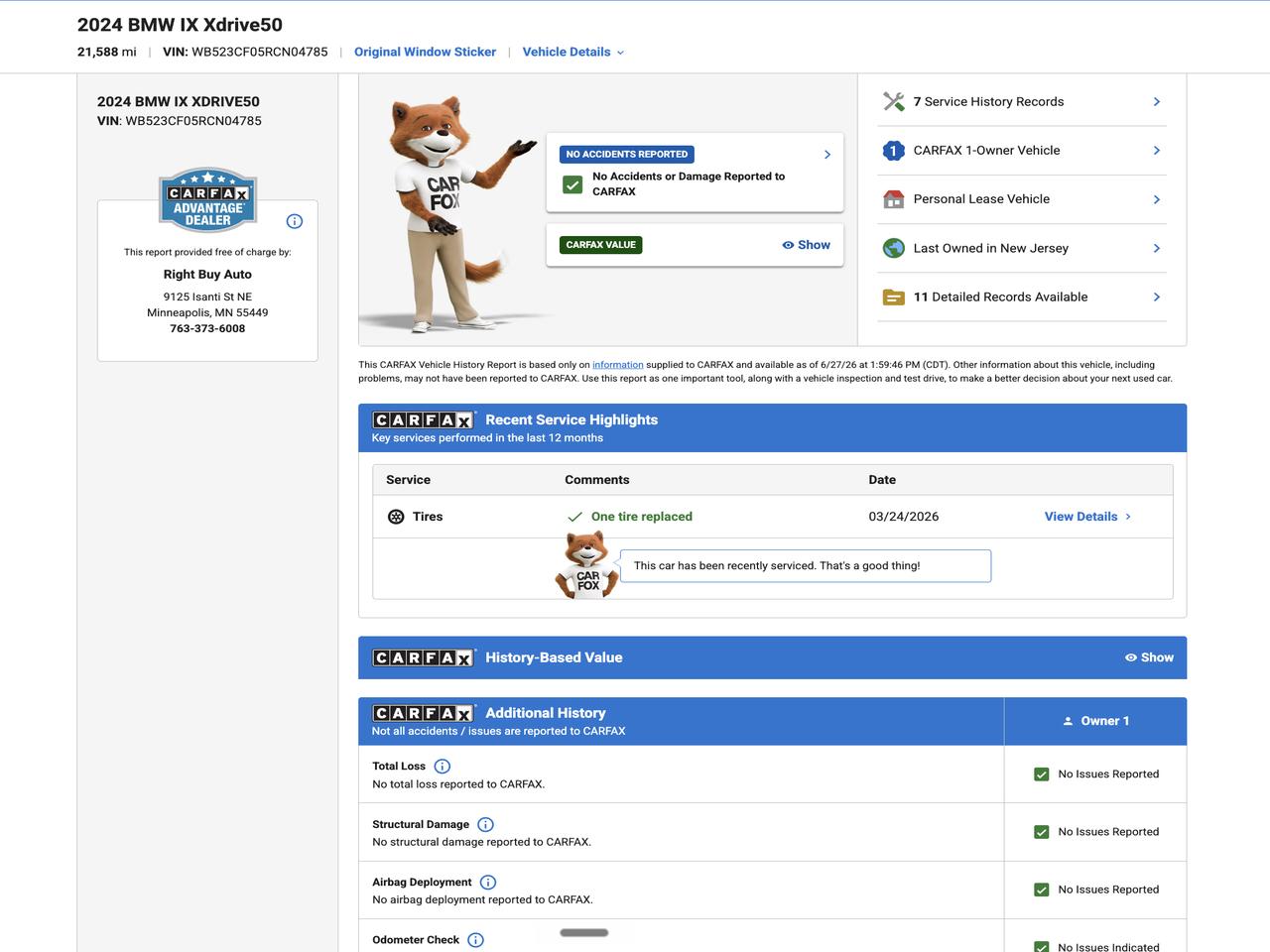This screenshot has width=1270, height=952.
Task: Click the Tires wheel icon
Action: click(x=396, y=517)
